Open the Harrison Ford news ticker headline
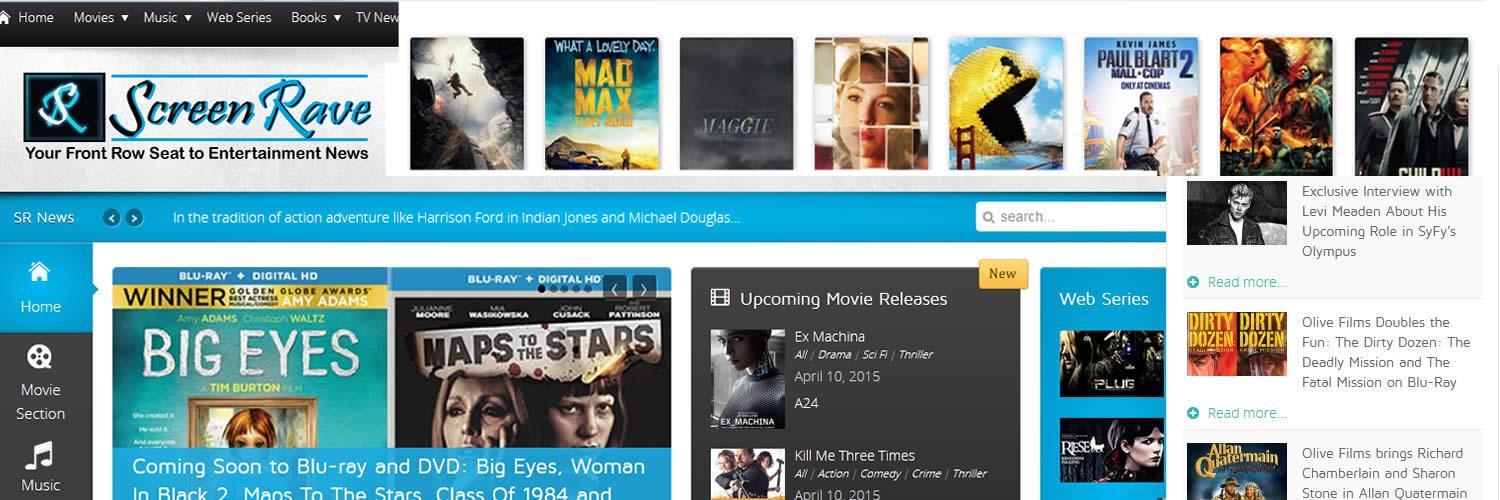Screen dimensions: 1500x500 coord(456,217)
